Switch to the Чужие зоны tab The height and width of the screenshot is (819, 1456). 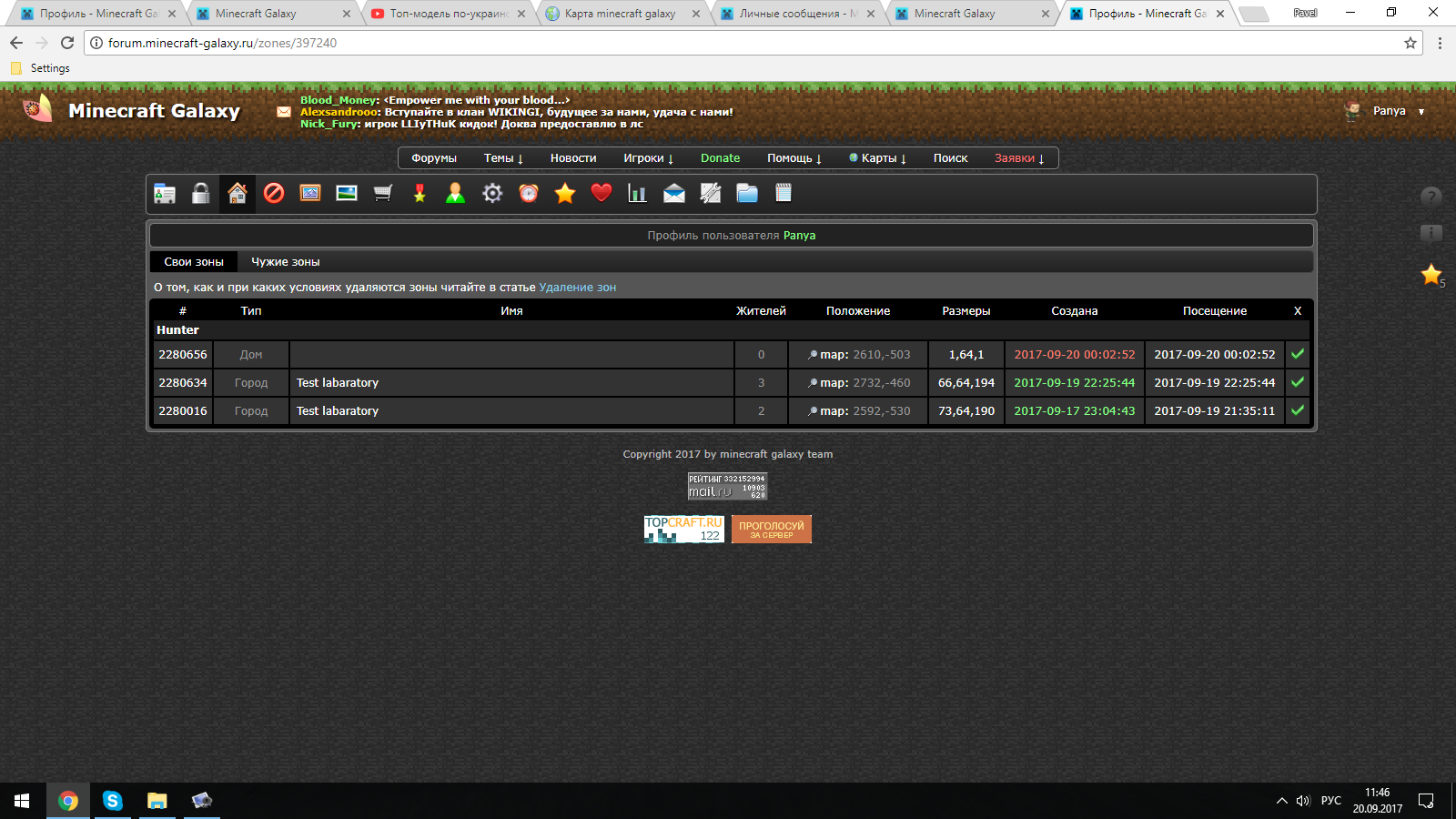(x=285, y=262)
